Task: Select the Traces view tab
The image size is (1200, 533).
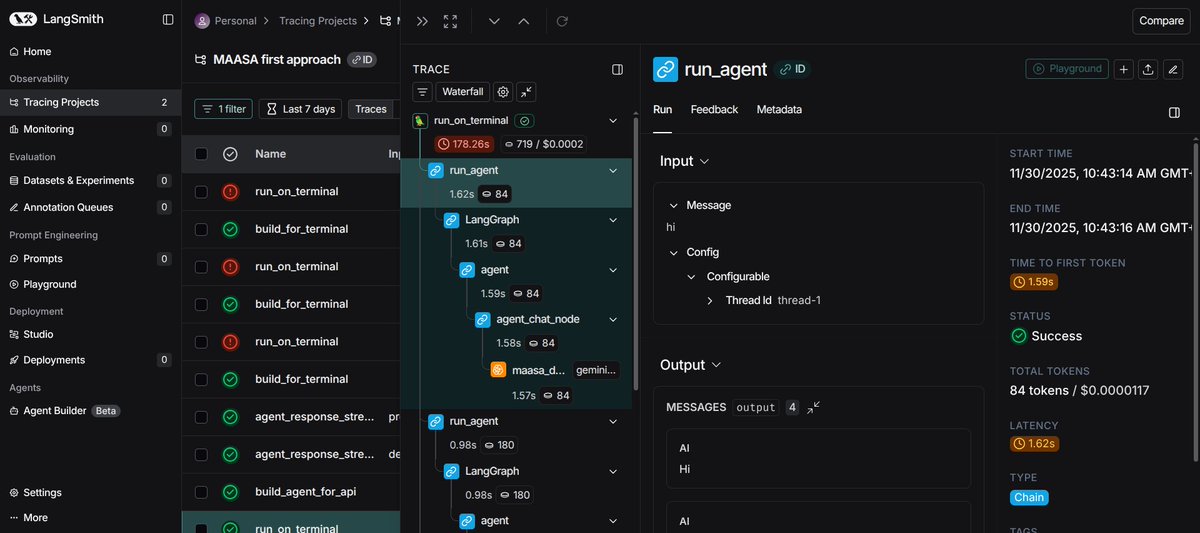Action: pyautogui.click(x=371, y=109)
